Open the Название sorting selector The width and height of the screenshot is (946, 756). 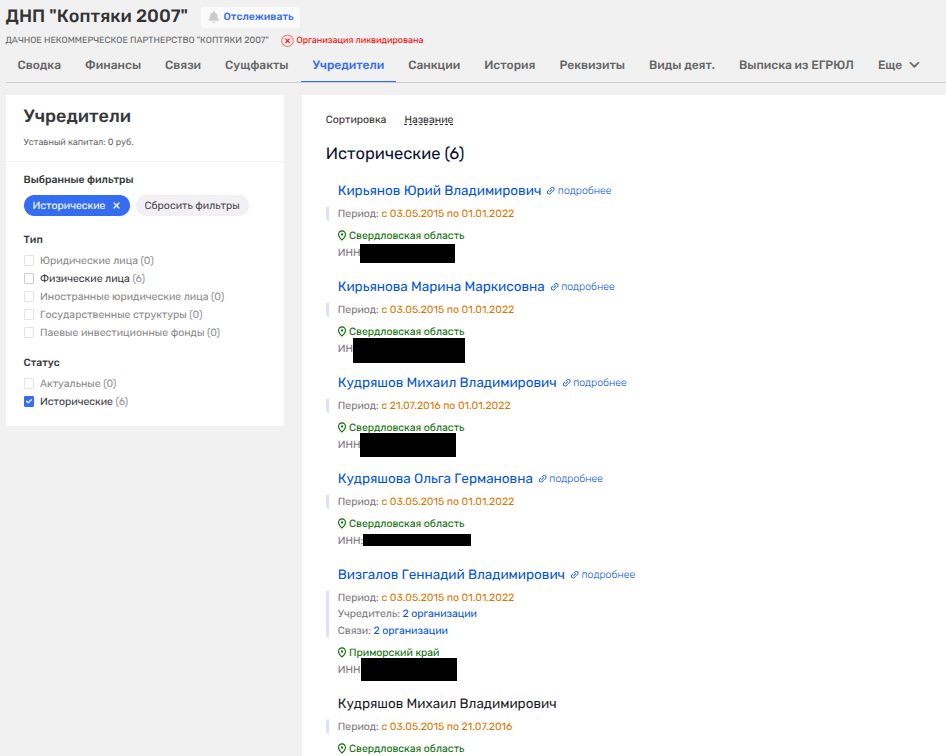(428, 120)
